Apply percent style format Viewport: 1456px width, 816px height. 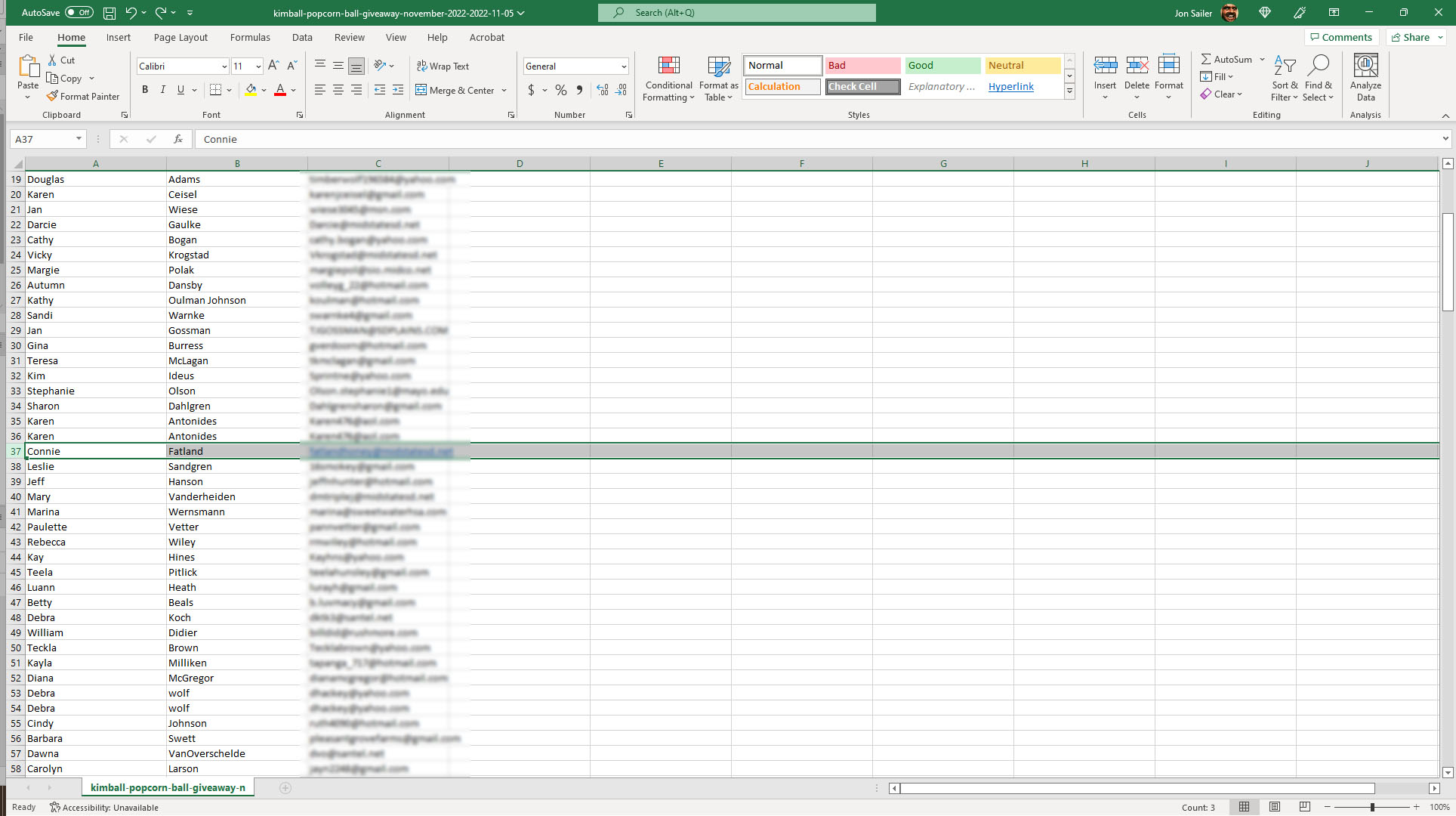(x=560, y=90)
